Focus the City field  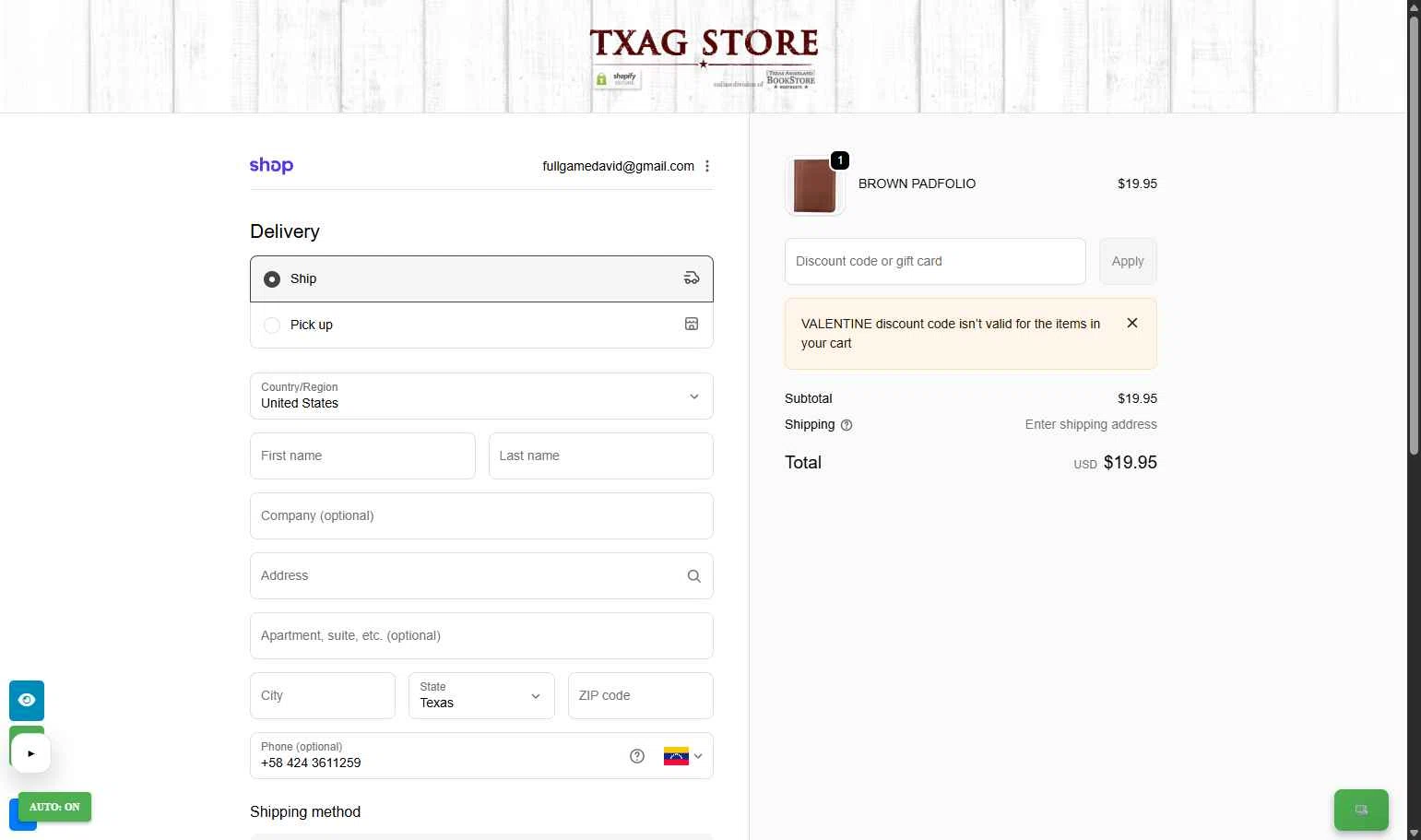coord(323,695)
